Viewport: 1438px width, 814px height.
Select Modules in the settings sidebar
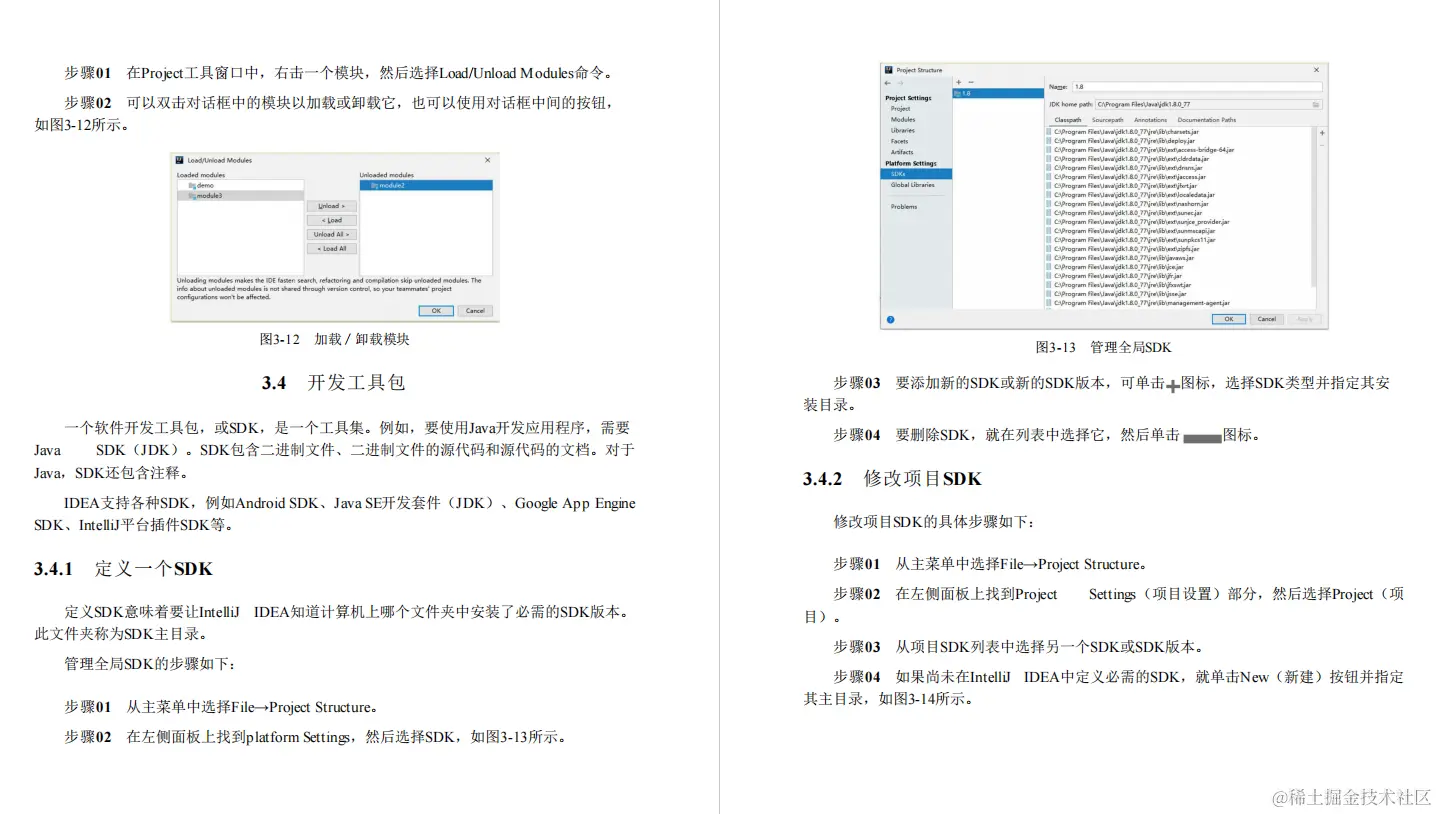(903, 119)
